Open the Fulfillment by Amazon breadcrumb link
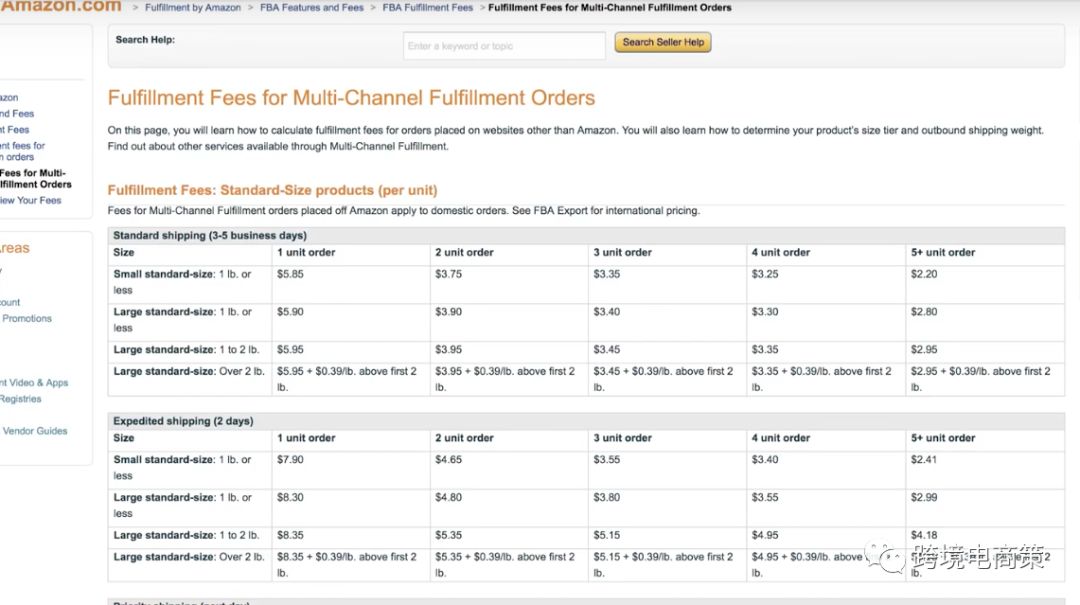This screenshot has height=605, width=1080. point(193,8)
